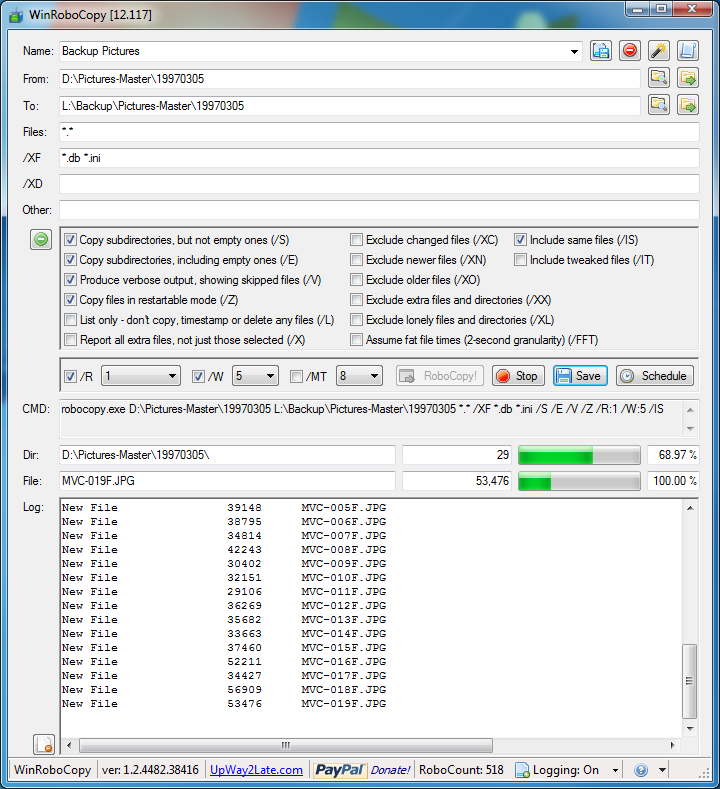Viewport: 720px width, 789px height.
Task: Open the /MT thread count dropdown
Action: pyautogui.click(x=374, y=376)
